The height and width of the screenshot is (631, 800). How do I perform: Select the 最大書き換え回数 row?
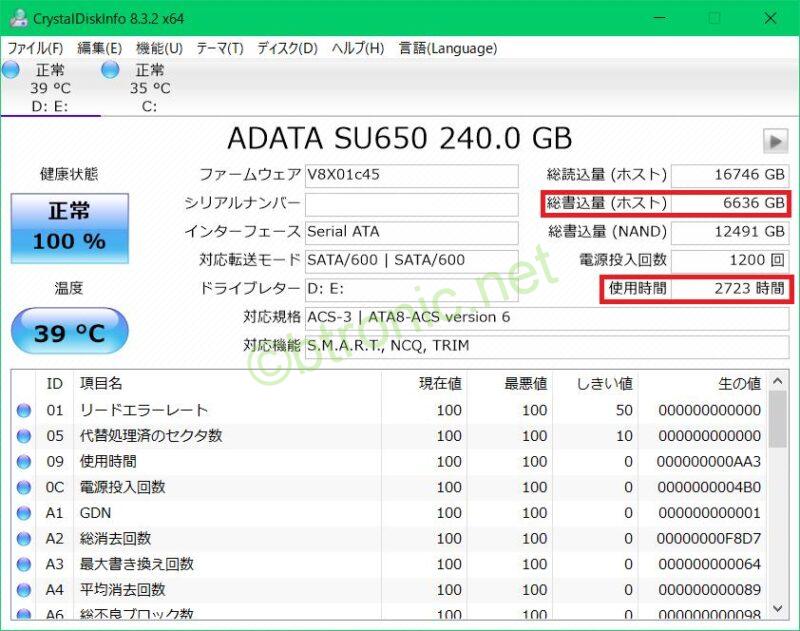389,564
